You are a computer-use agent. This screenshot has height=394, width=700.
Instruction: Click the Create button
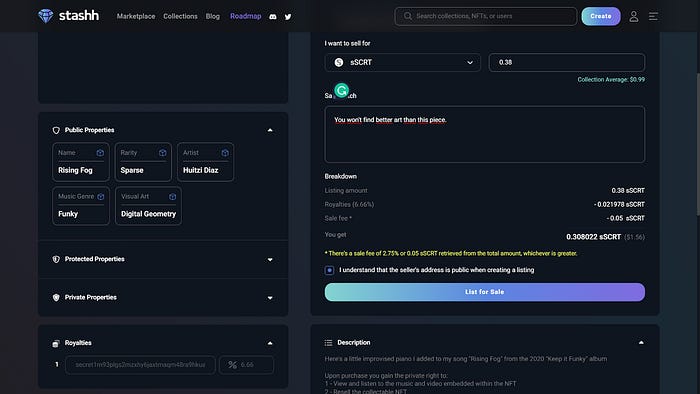(x=601, y=16)
